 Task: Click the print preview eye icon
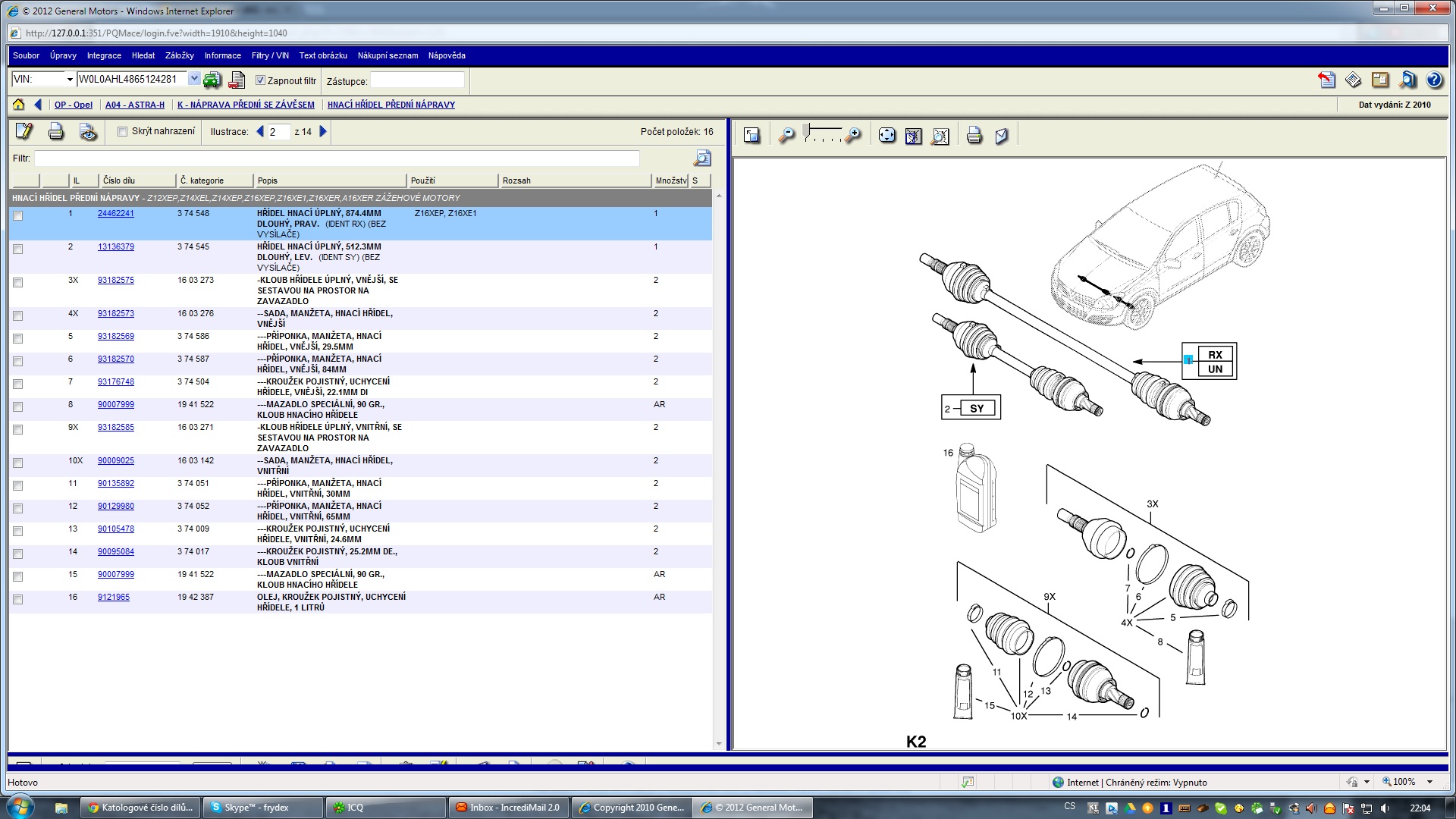pos(88,132)
